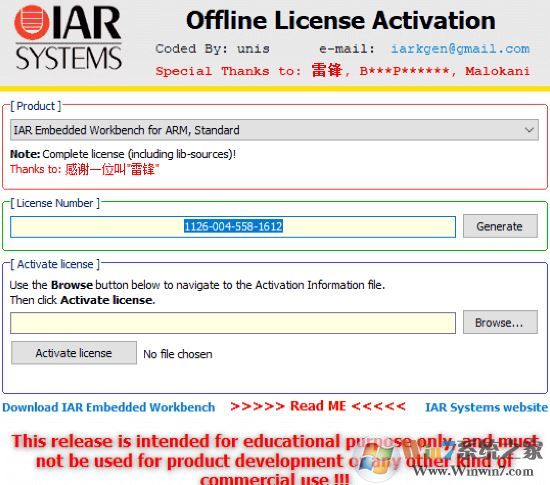This screenshot has height=485, width=550.
Task: Select the IAR Embedded Workbench for ARM combo box
Action: [274, 130]
